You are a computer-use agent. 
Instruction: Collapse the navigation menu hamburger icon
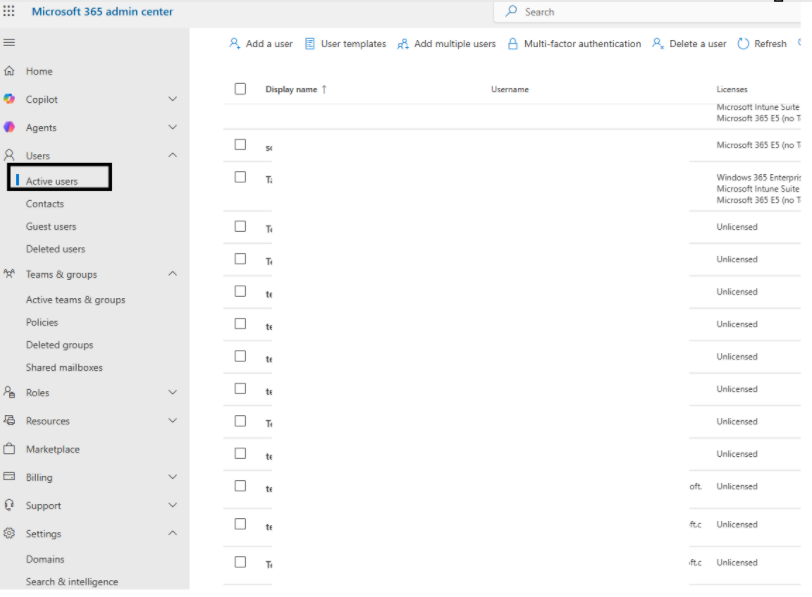point(9,42)
